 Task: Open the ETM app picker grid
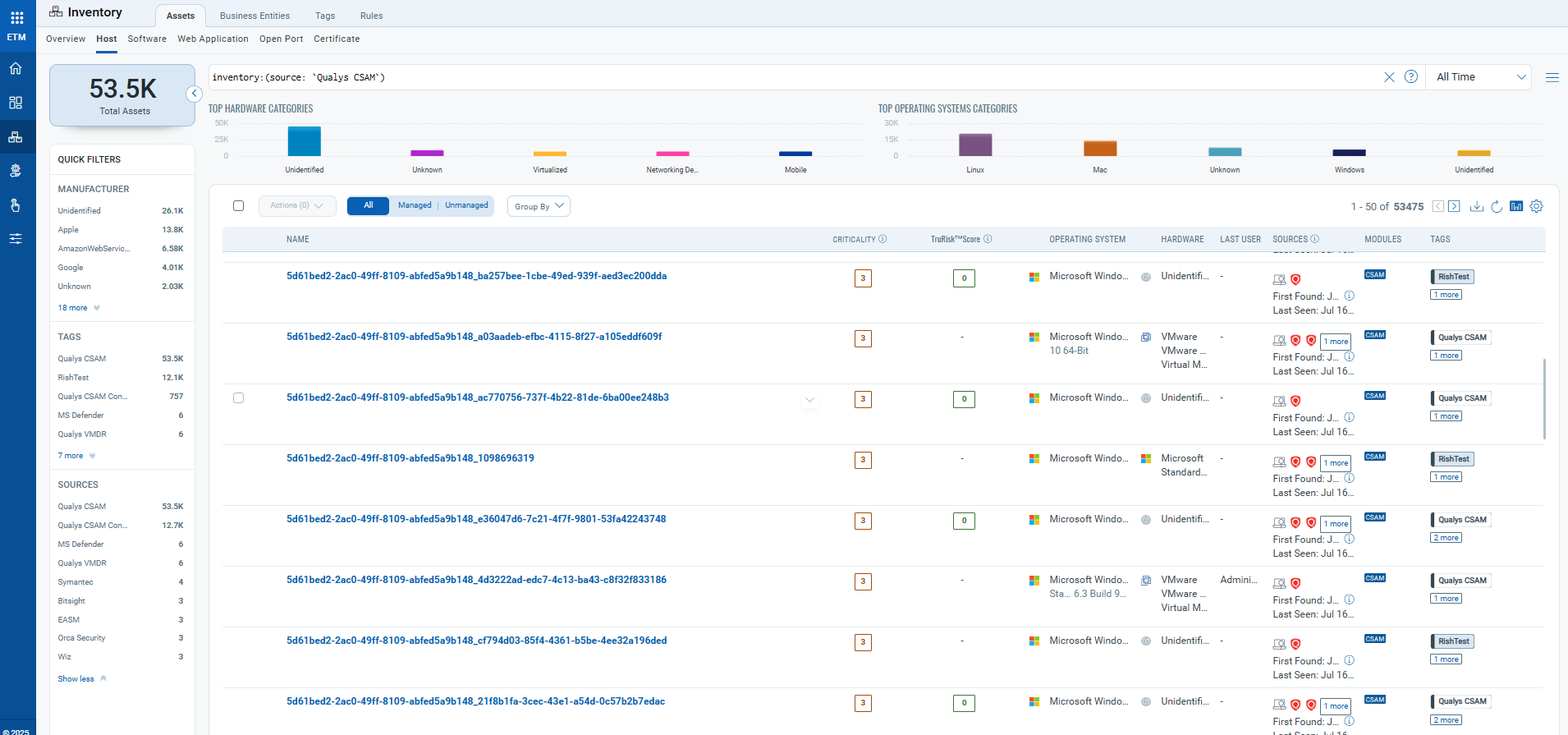pyautogui.click(x=16, y=17)
